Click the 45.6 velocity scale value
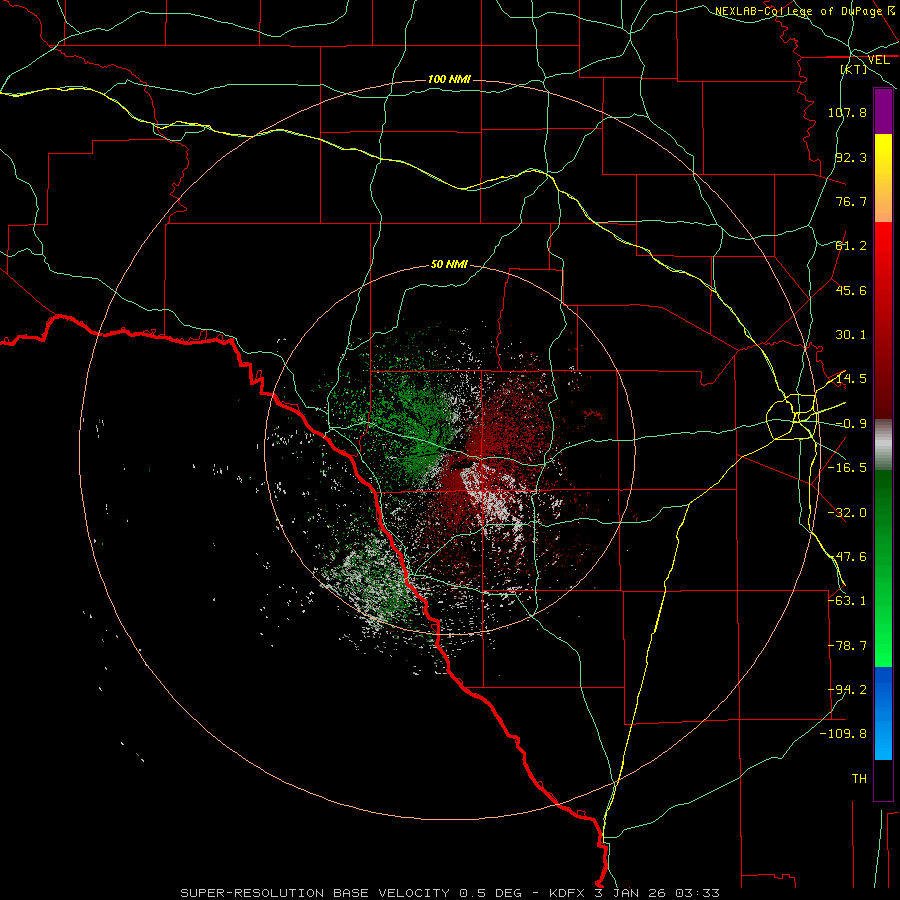 (x=851, y=290)
